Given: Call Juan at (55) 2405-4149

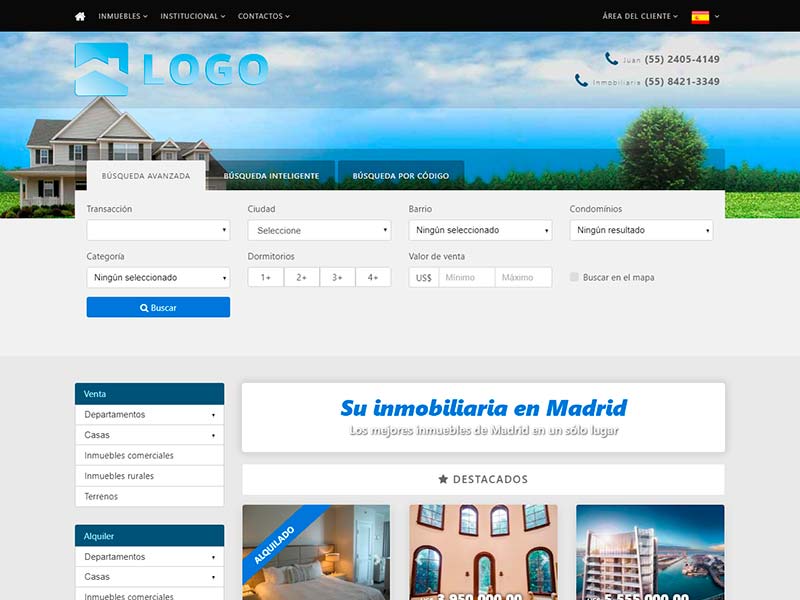Looking at the screenshot, I should point(682,59).
